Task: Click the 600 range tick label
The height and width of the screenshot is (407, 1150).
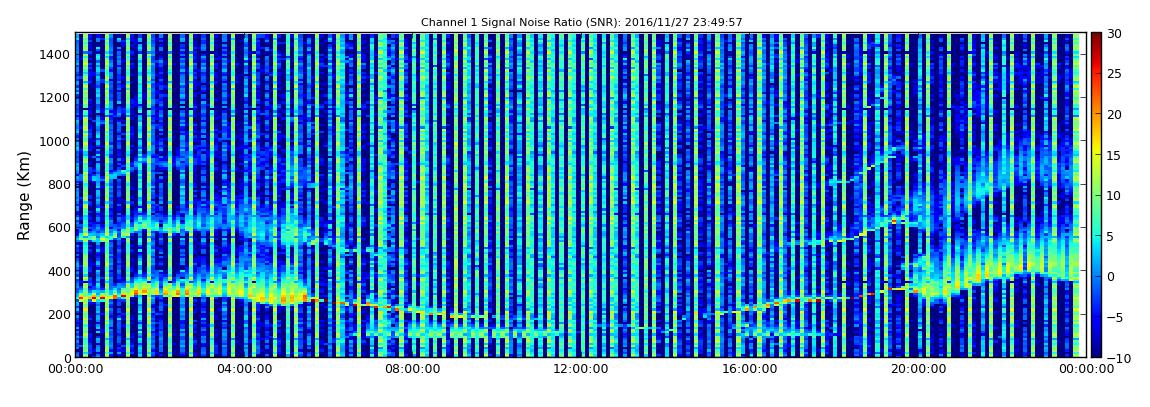Action: coord(59,227)
